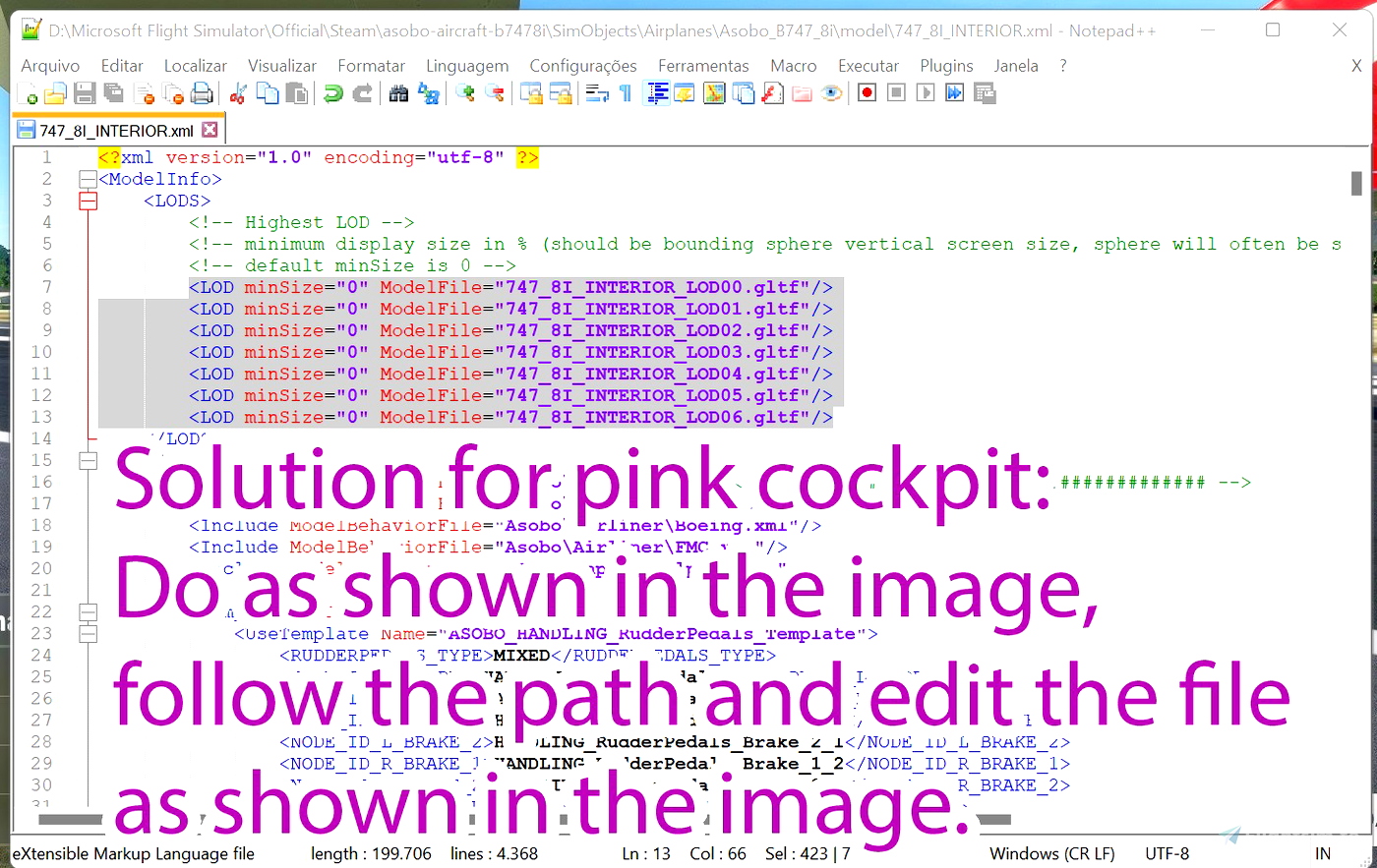This screenshot has width=1377, height=868.
Task: Click the Print icon in toolbar
Action: pyautogui.click(x=202, y=93)
